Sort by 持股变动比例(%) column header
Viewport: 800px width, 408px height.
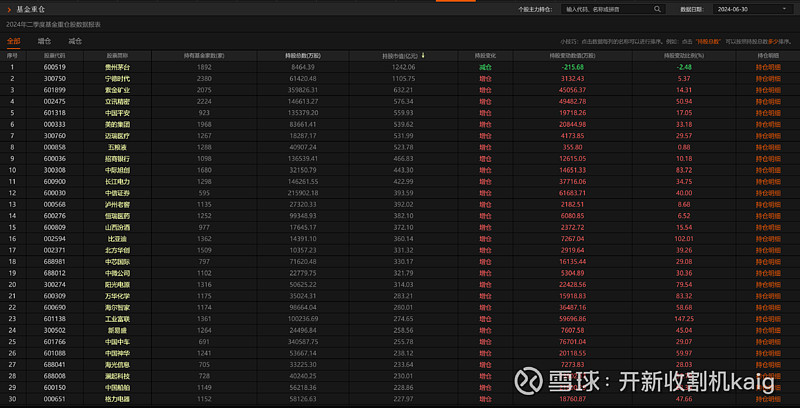click(x=684, y=56)
